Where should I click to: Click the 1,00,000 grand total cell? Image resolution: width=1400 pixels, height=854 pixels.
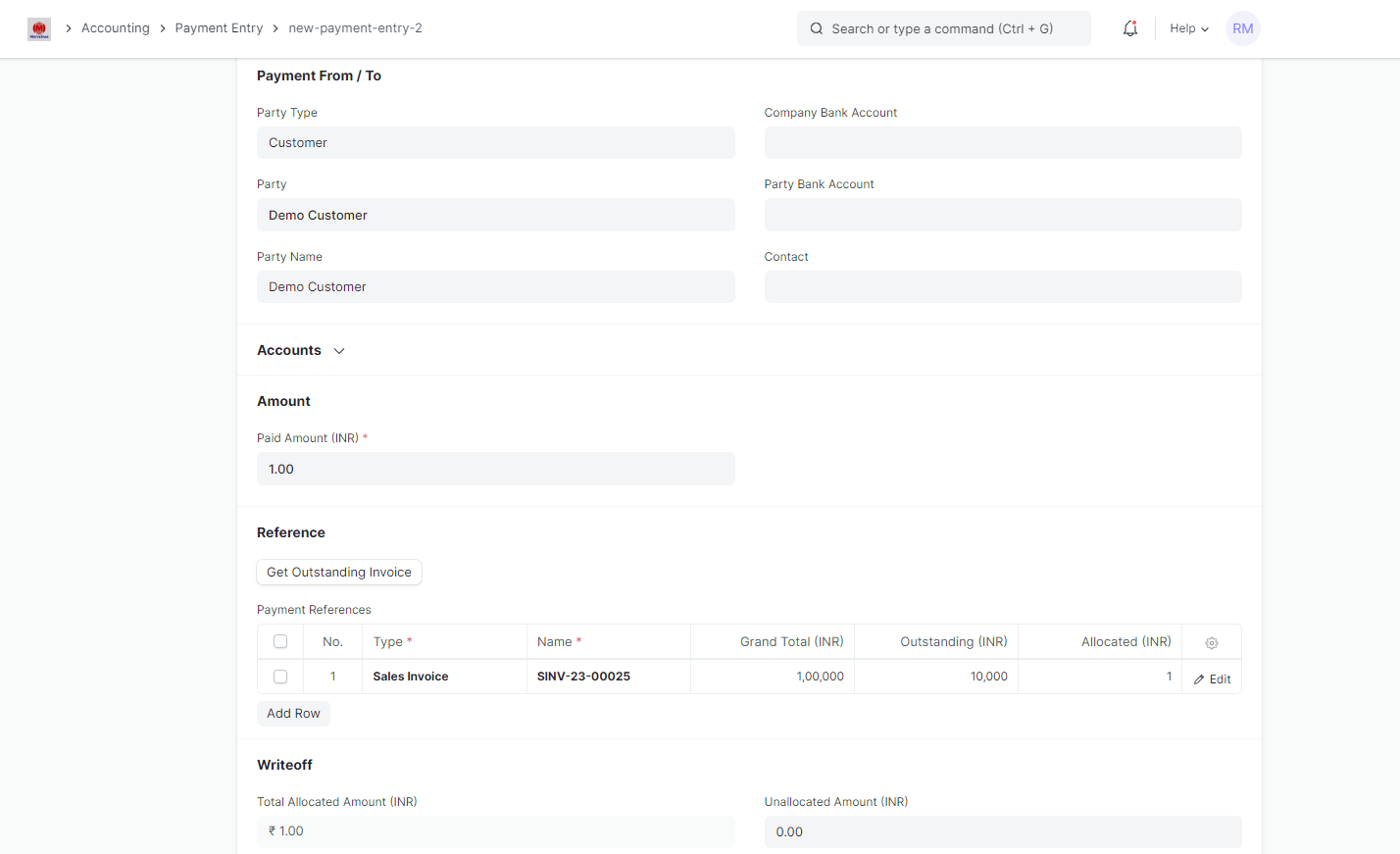[773, 677]
